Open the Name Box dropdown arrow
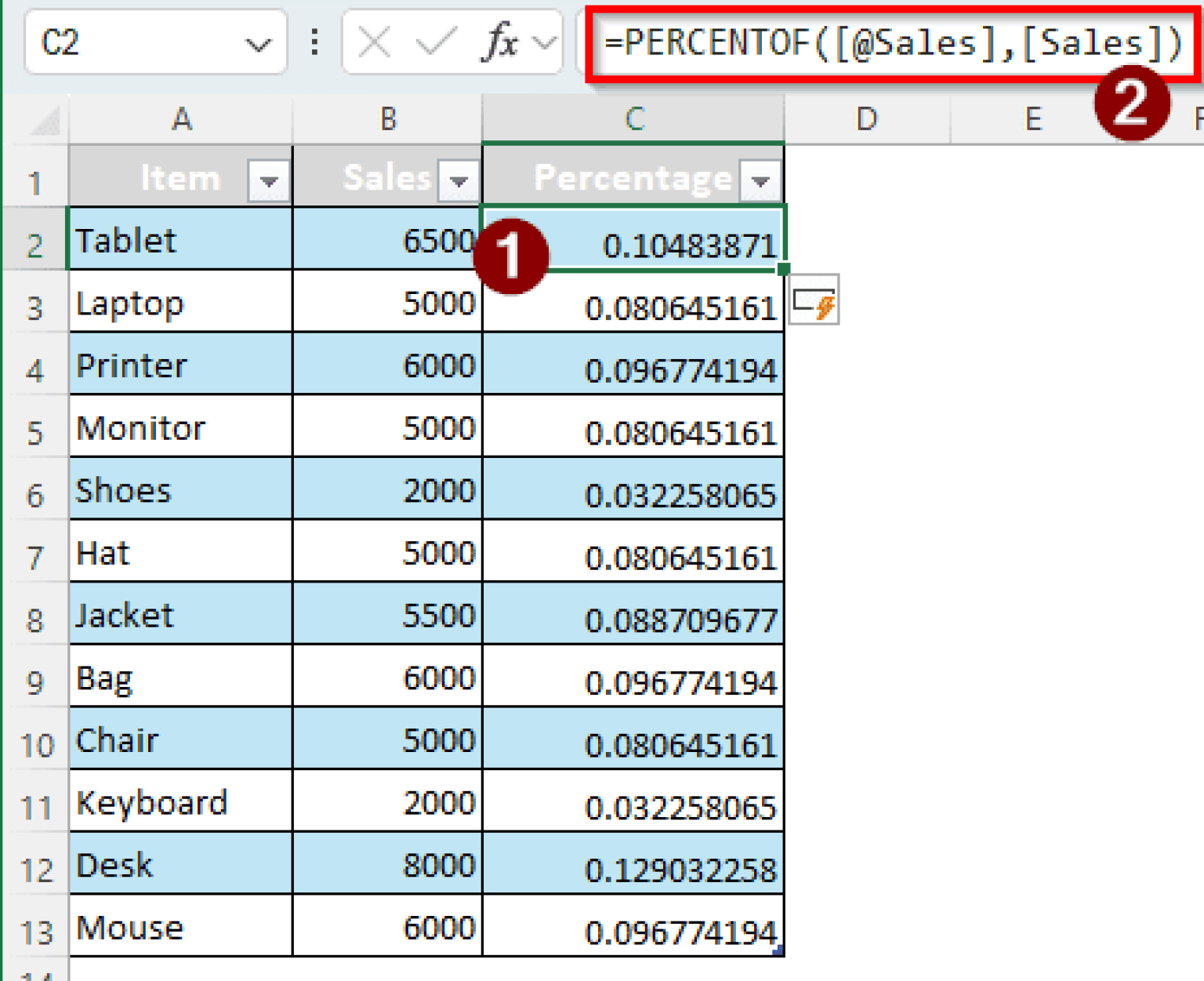Screen dimensions: 1204x981 pos(259,43)
